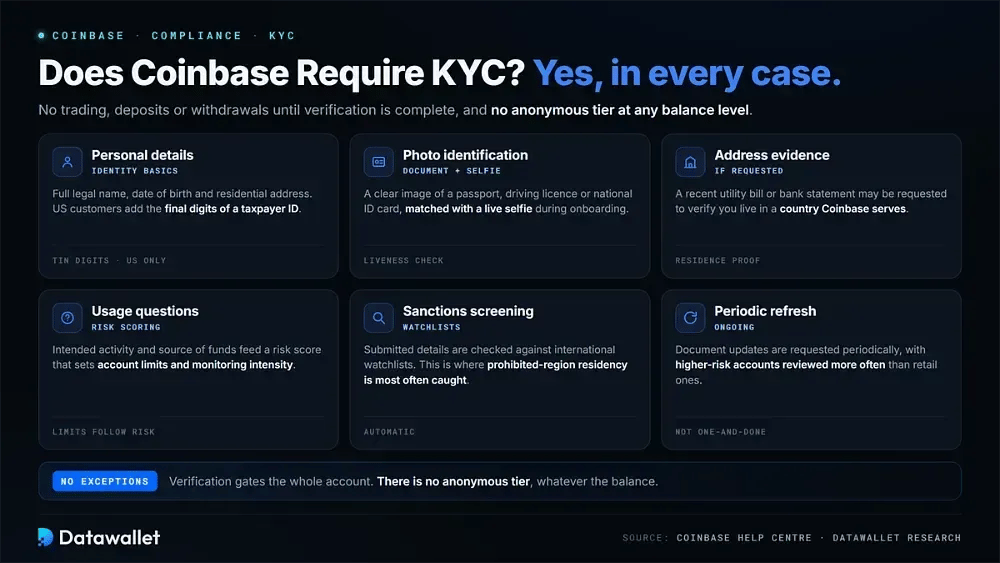1000x563 pixels.
Task: Click the COINBASE breadcrumb label
Action: [88, 36]
